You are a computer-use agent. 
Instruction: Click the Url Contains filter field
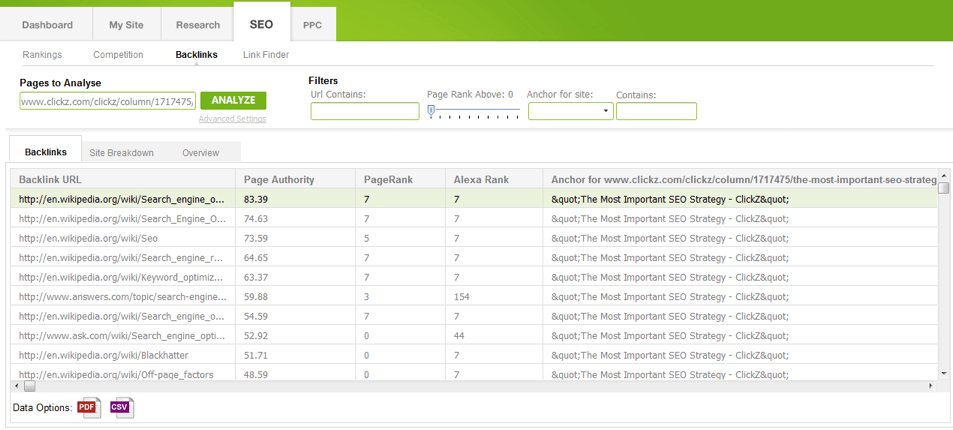pos(365,111)
